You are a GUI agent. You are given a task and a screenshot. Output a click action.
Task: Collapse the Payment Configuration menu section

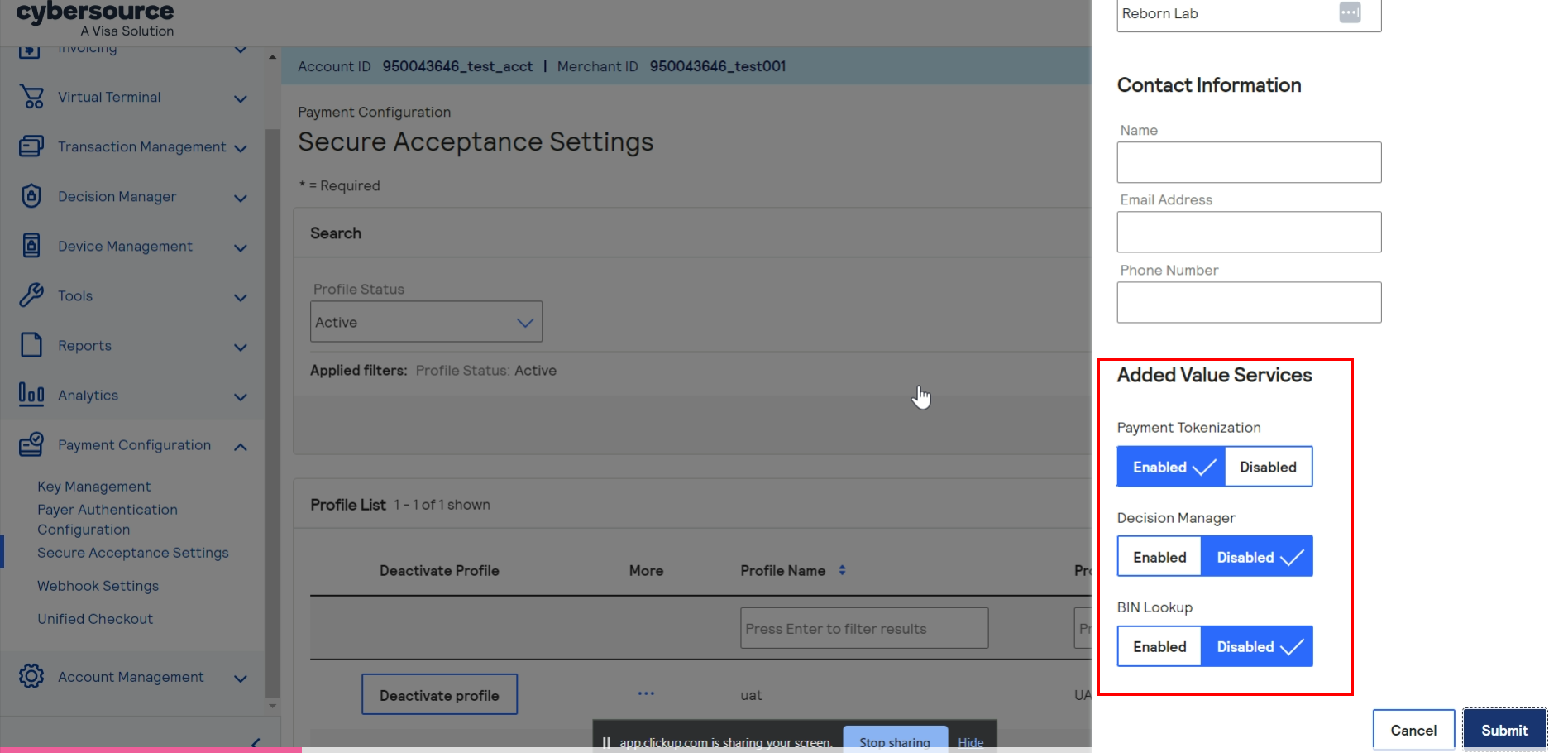coord(241,447)
